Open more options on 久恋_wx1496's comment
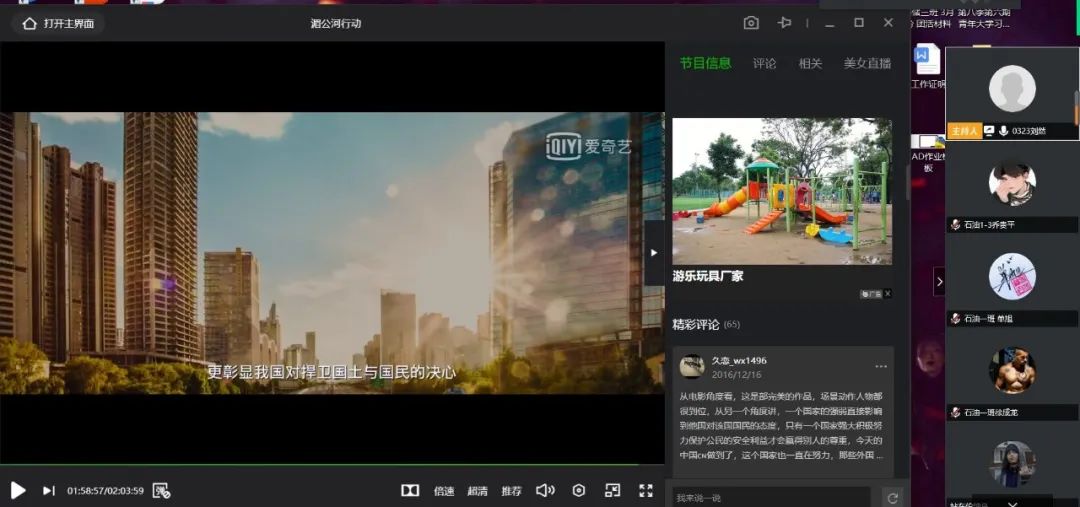The width and height of the screenshot is (1080, 507). [881, 366]
